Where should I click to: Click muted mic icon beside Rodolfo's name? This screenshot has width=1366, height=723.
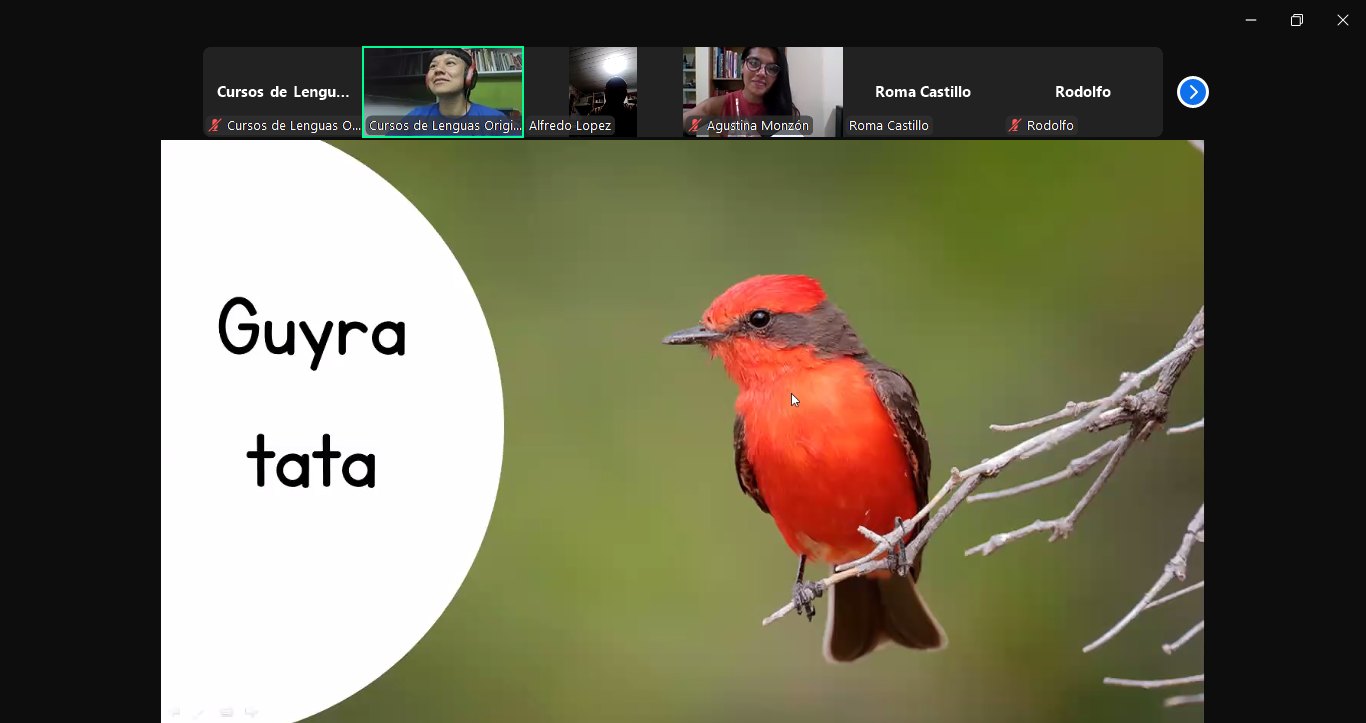tap(1015, 126)
